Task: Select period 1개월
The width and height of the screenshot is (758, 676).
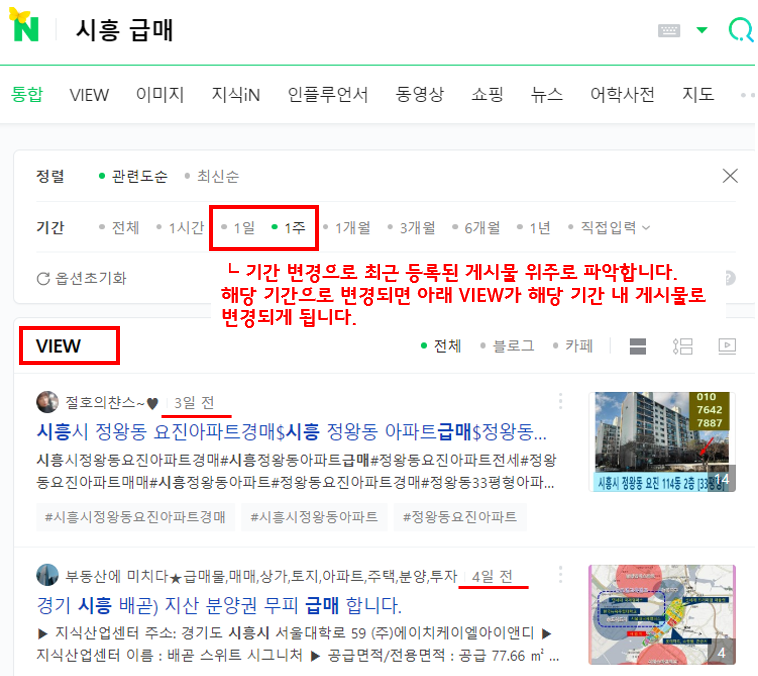Action: click(347, 227)
